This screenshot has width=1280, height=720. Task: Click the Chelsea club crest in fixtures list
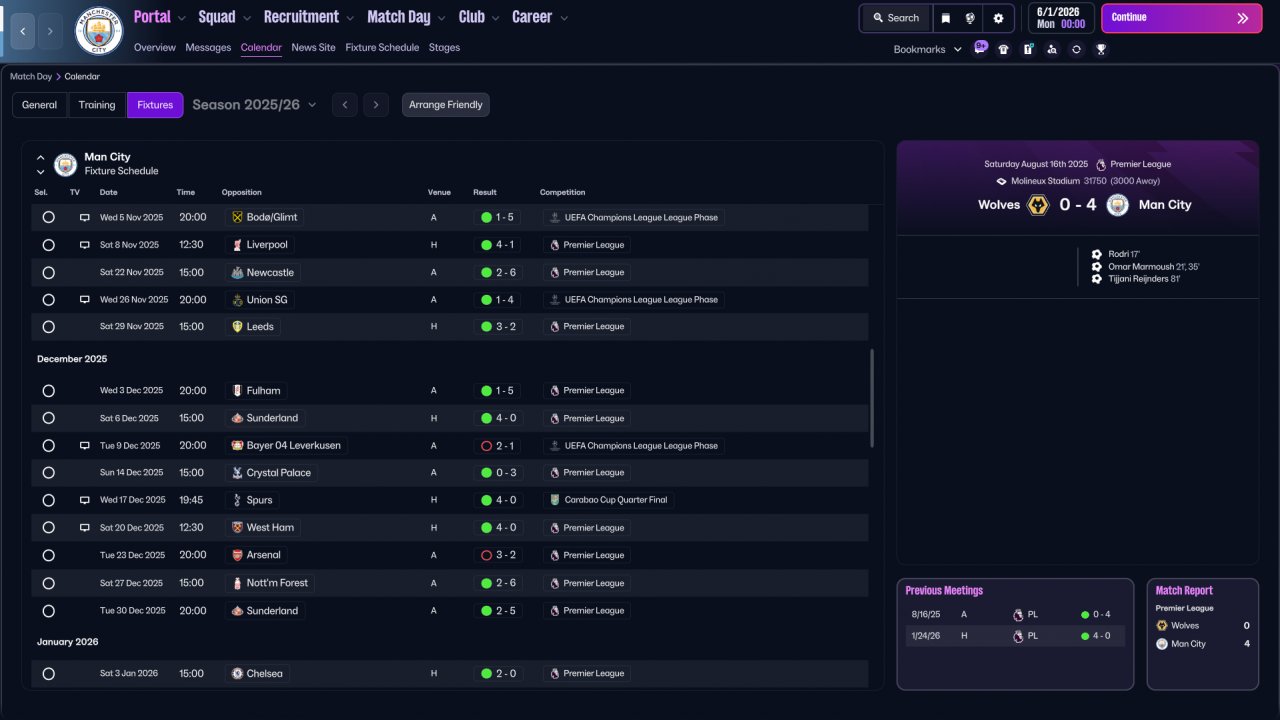[x=237, y=674]
